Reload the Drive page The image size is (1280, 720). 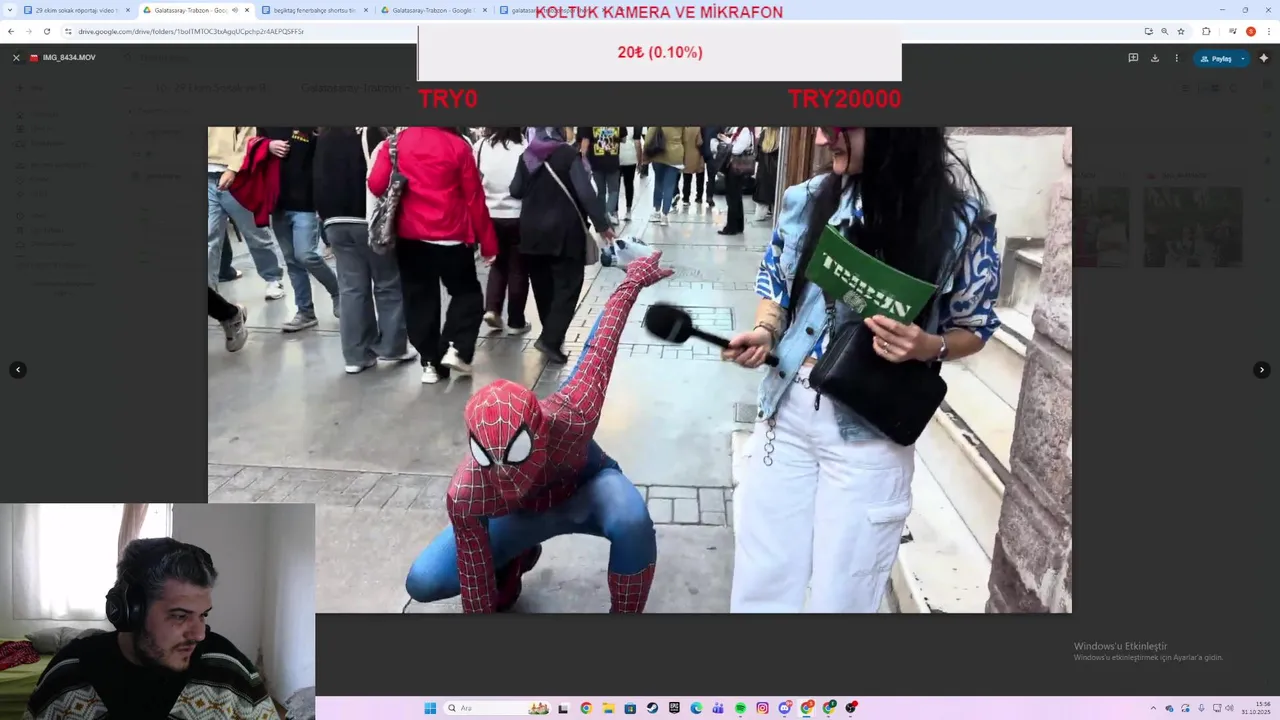point(47,31)
